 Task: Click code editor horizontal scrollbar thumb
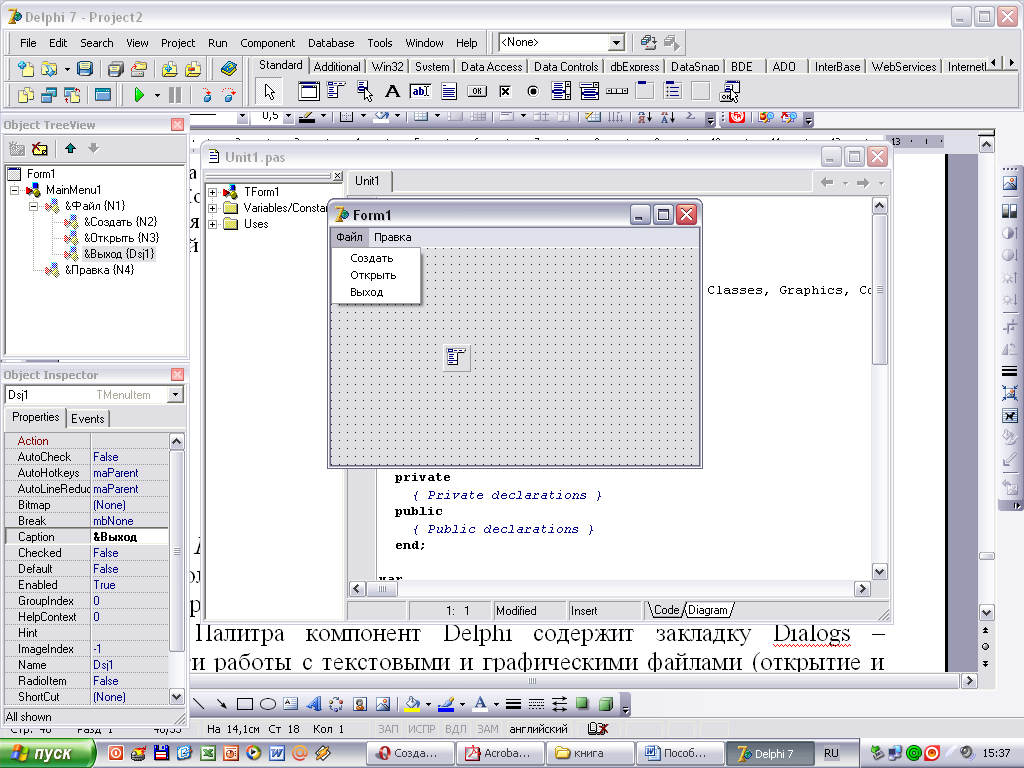click(x=383, y=589)
